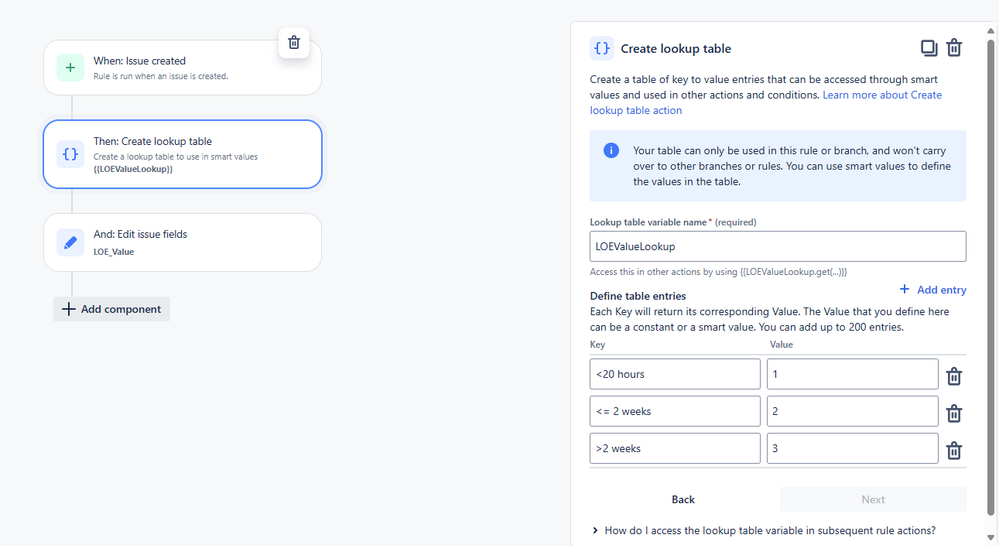The height and width of the screenshot is (546, 999).
Task: Delete the '<20 hours' table entry
Action: [953, 376]
